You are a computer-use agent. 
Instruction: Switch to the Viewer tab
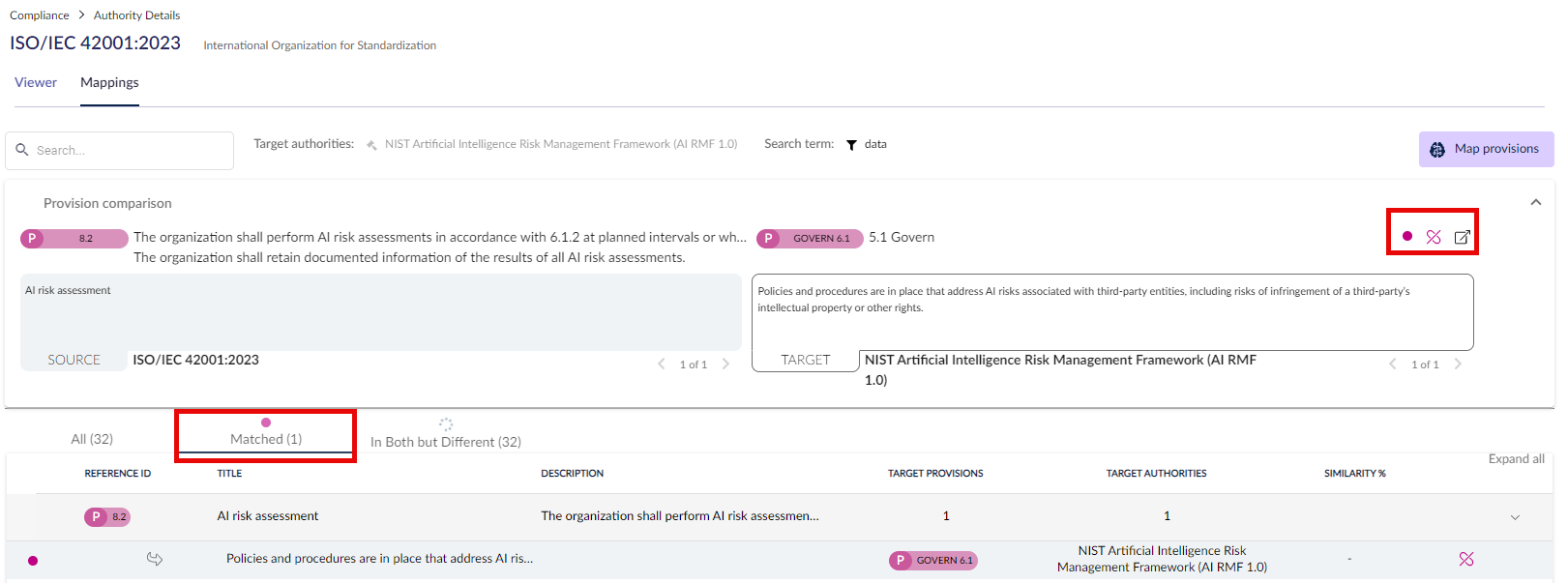click(x=36, y=82)
